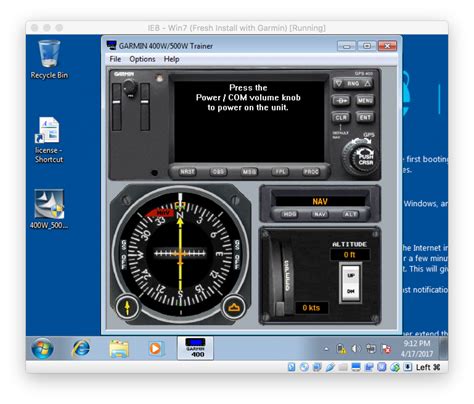474x404 pixels.
Task: Click the PUSH CRSR inner knob
Action: (364, 159)
